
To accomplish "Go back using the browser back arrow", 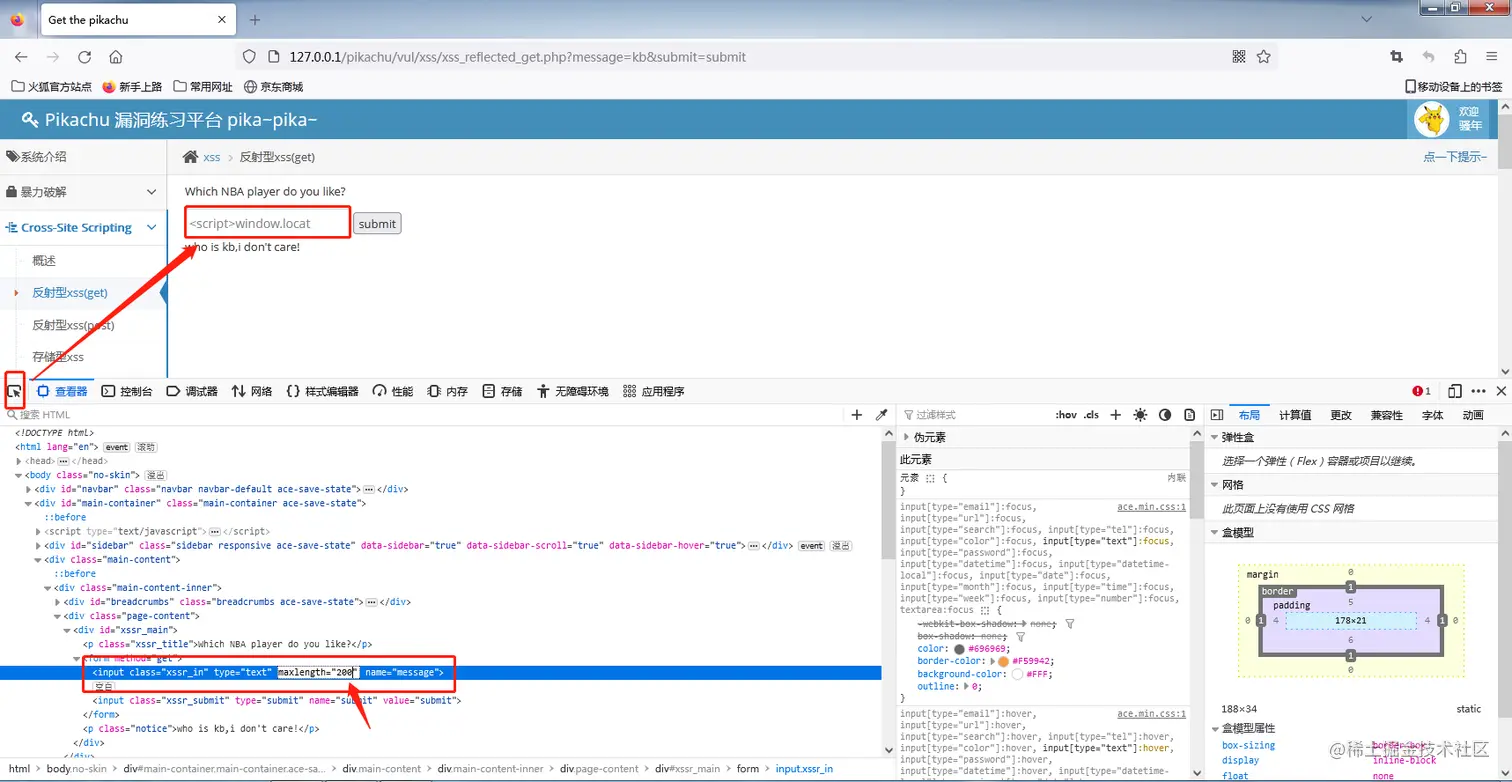I will pos(21,57).
